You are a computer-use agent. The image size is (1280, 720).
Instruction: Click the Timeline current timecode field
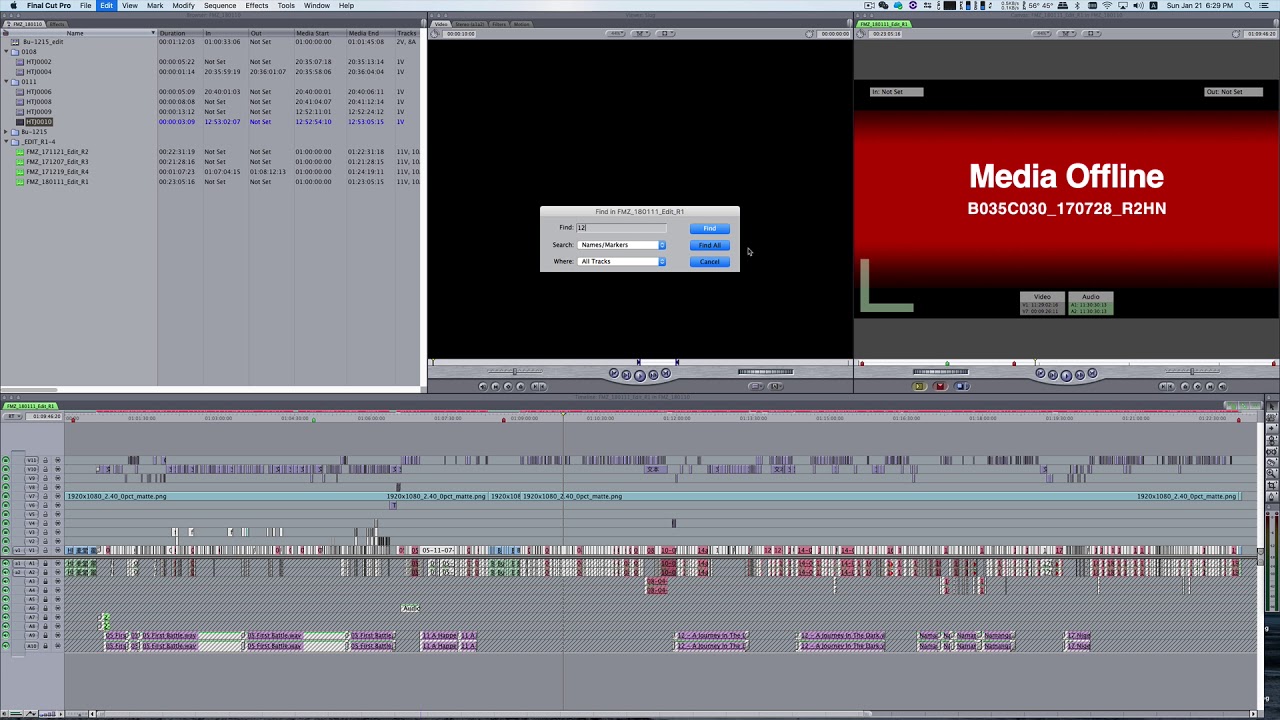point(42,416)
